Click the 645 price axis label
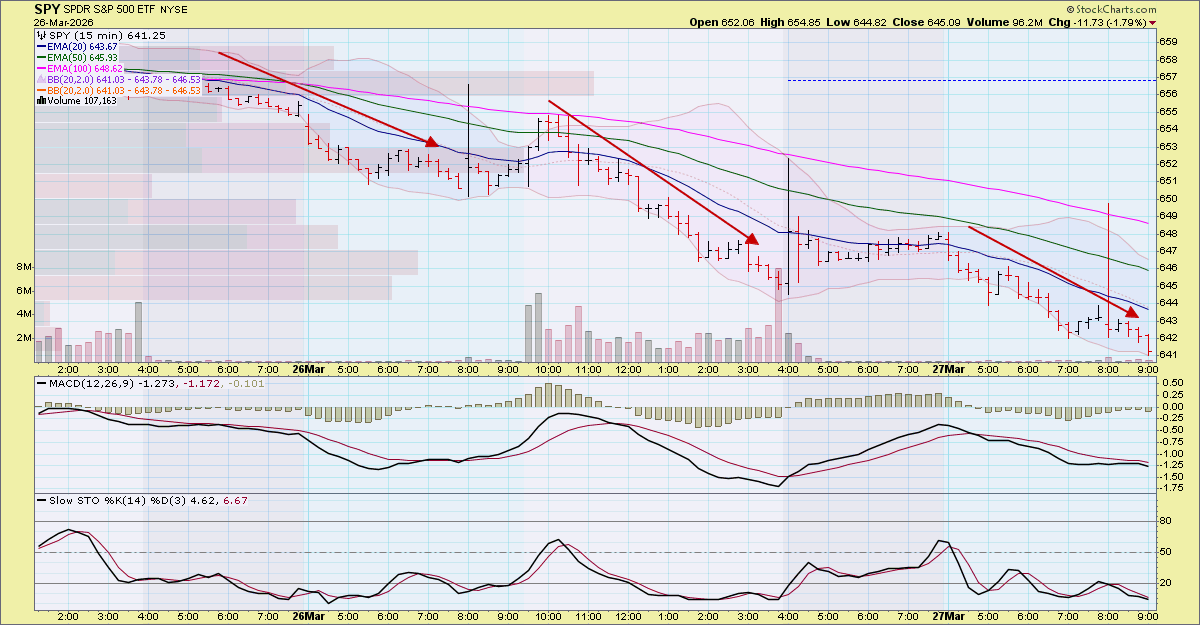 [1167, 286]
